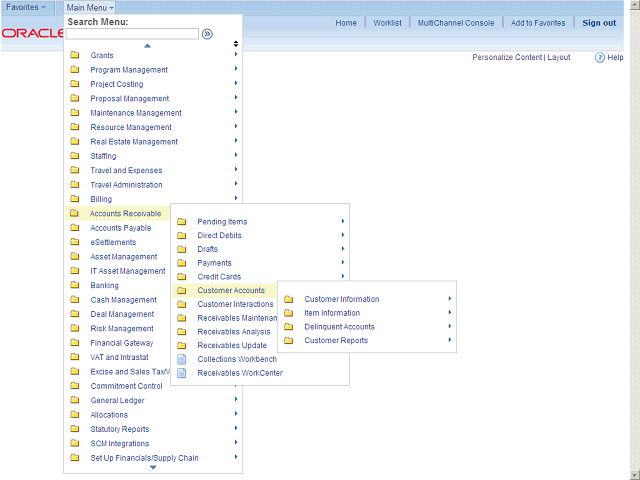640x480 pixels.
Task: Click the Staffing folder icon
Action: pyautogui.click(x=75, y=156)
